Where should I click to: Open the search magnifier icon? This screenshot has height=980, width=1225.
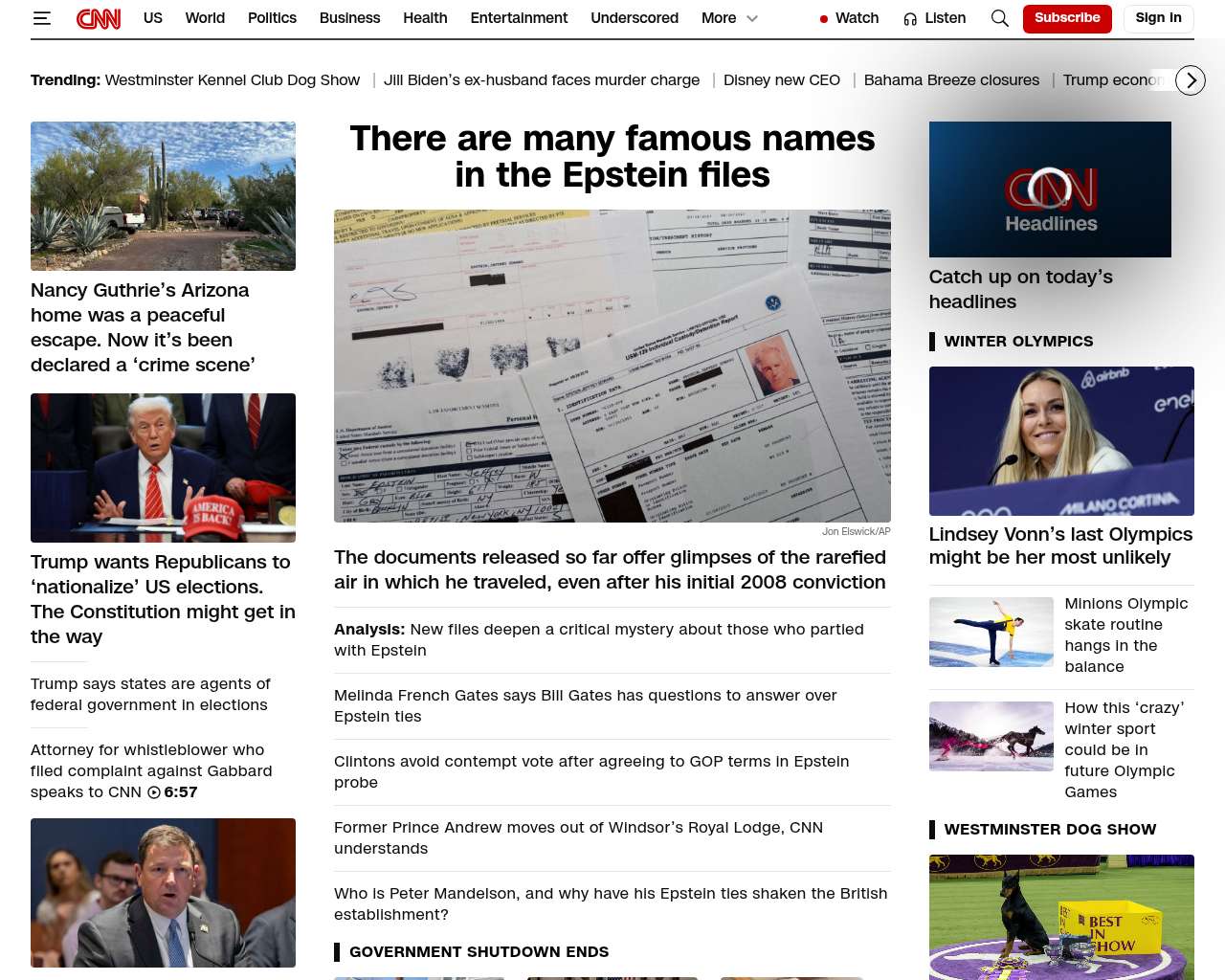click(1000, 18)
